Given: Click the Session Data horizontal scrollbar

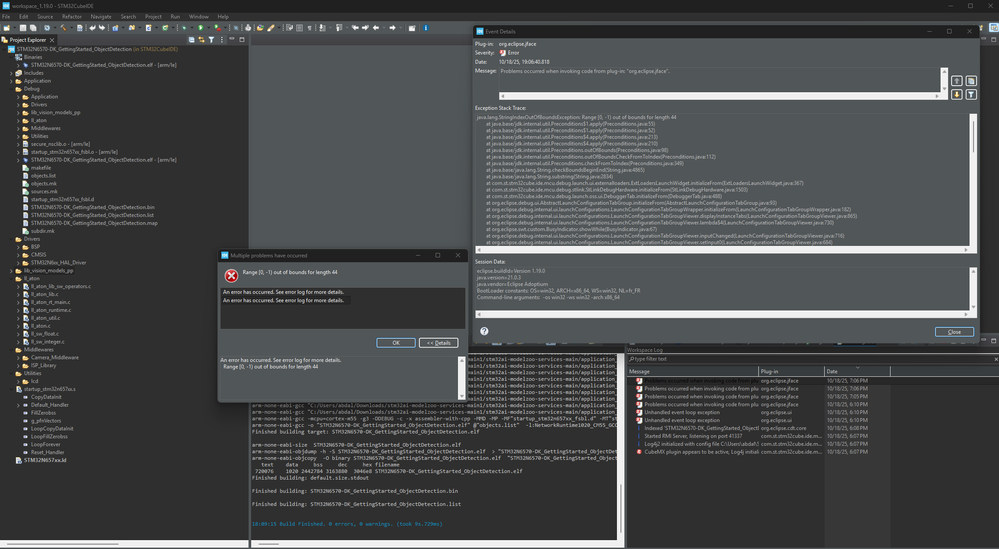Looking at the screenshot, I should 722,314.
